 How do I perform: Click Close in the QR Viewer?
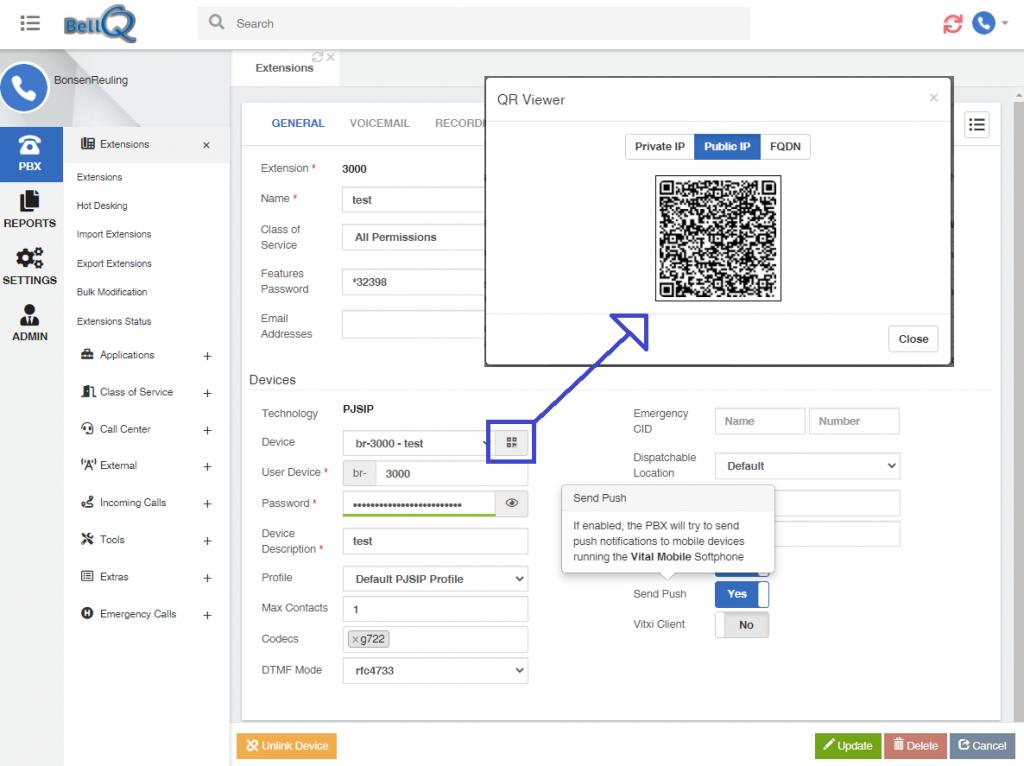point(913,339)
